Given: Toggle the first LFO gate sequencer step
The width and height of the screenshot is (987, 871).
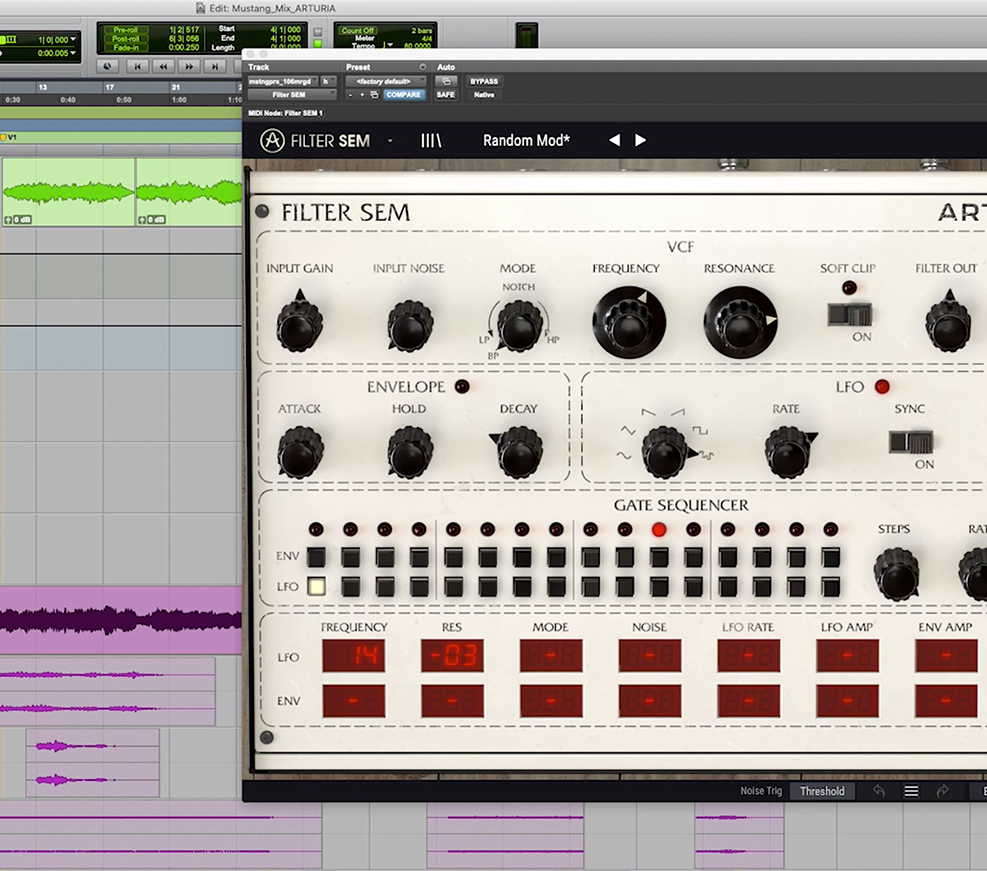Looking at the screenshot, I should (x=317, y=587).
